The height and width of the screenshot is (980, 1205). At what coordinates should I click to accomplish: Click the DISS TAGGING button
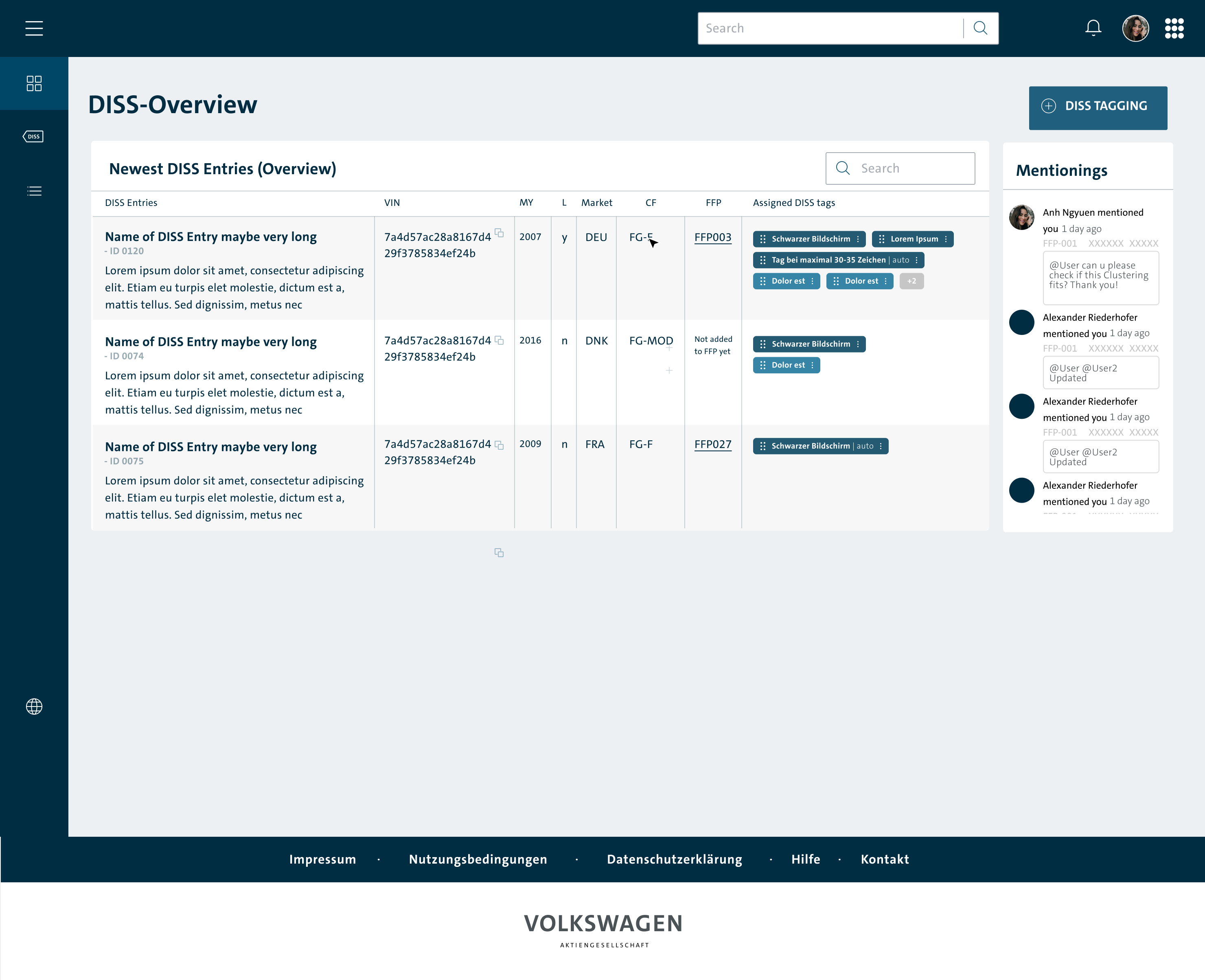pyautogui.click(x=1097, y=107)
